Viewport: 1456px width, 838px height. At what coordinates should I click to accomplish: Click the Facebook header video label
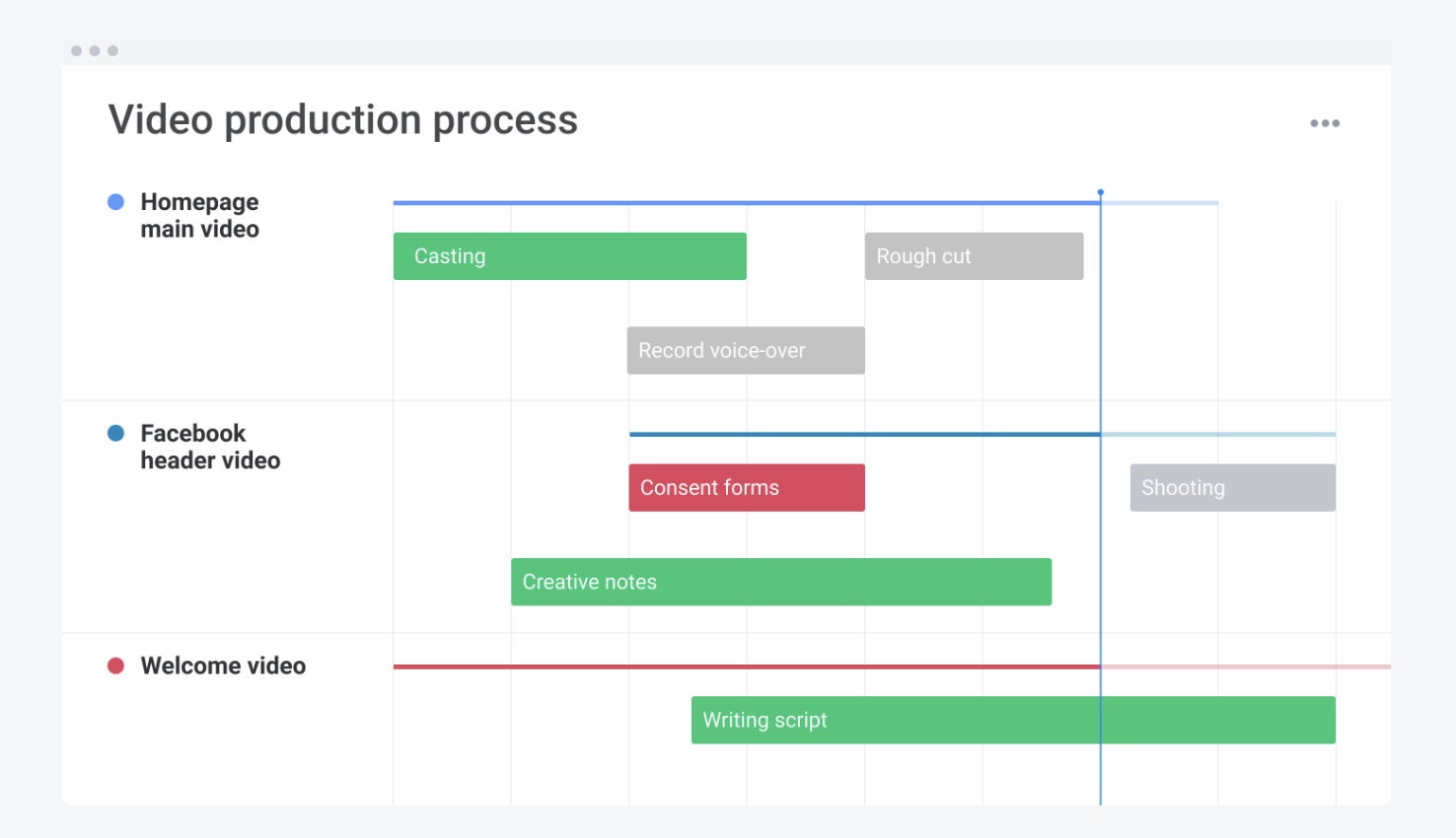point(210,448)
